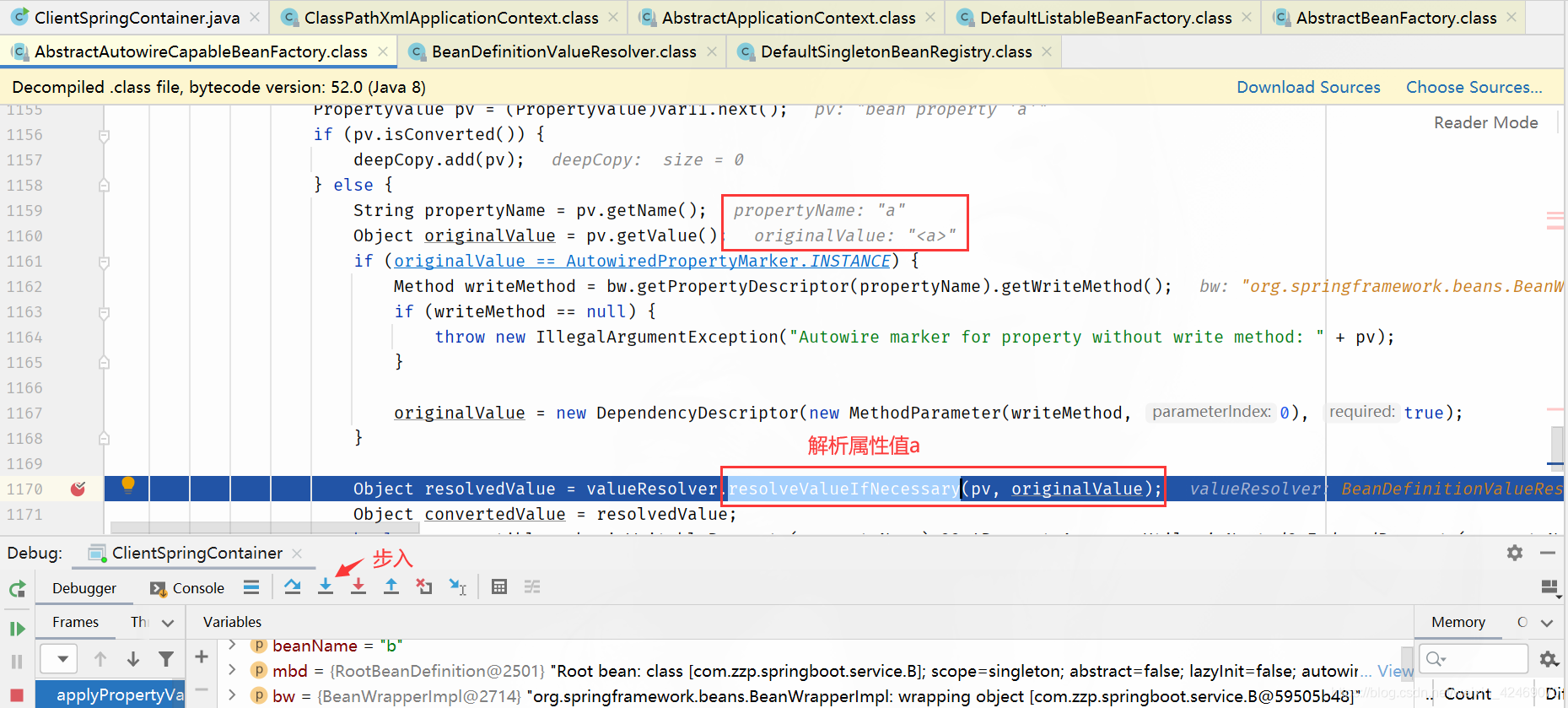Click Reader Mode label
This screenshot has height=708, width=1568.
(1485, 122)
